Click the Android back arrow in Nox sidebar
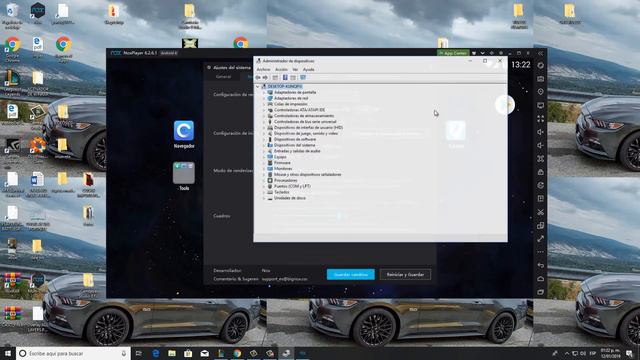640x360 pixels. pos(540,265)
